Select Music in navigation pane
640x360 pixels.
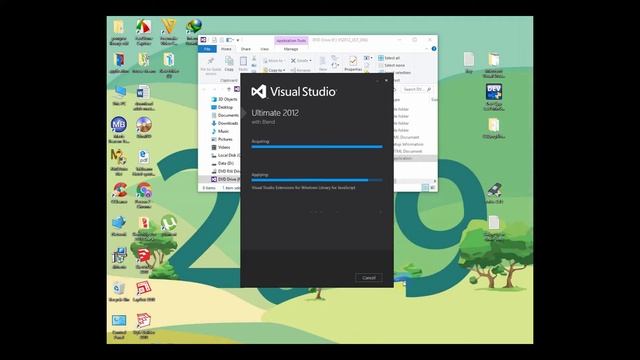220,131
